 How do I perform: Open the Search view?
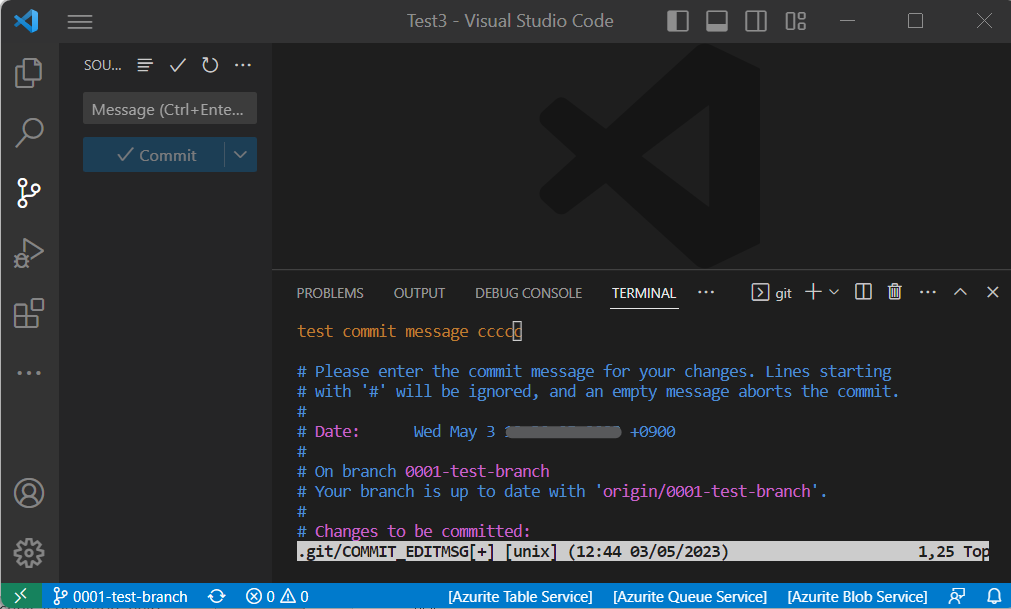pyautogui.click(x=29, y=133)
